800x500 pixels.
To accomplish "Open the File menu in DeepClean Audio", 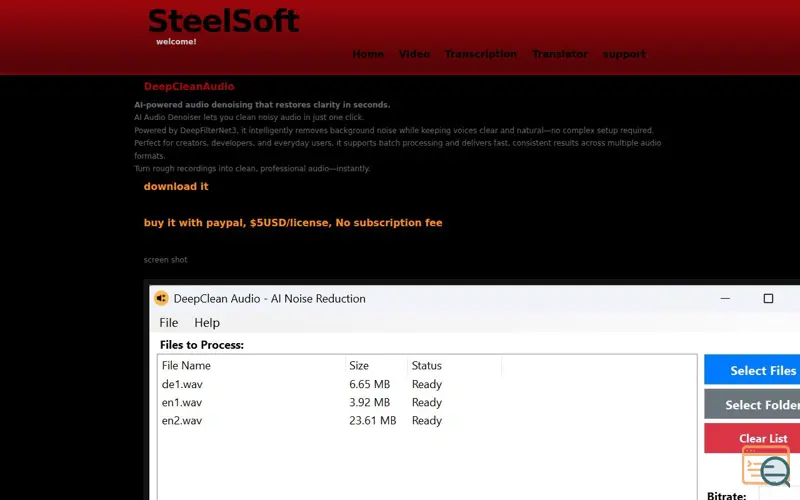I will click(x=168, y=322).
